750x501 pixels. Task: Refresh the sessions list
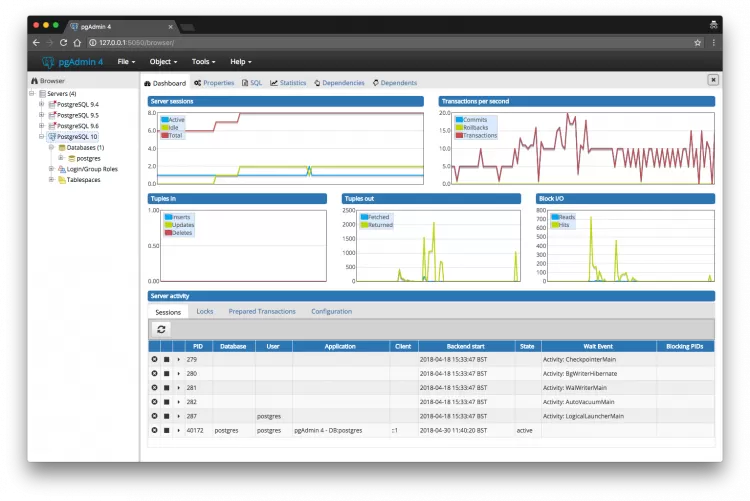coord(161,329)
